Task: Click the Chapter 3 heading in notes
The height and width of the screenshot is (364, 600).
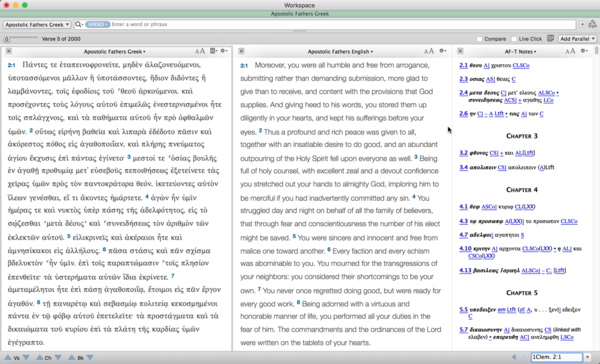Action: (x=522, y=136)
